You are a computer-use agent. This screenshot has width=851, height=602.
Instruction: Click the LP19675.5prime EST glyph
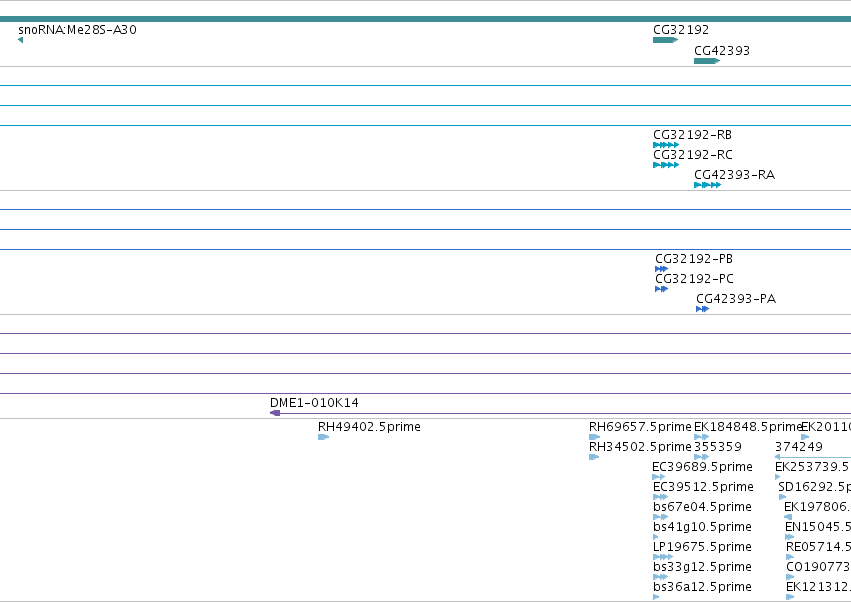coord(663,557)
